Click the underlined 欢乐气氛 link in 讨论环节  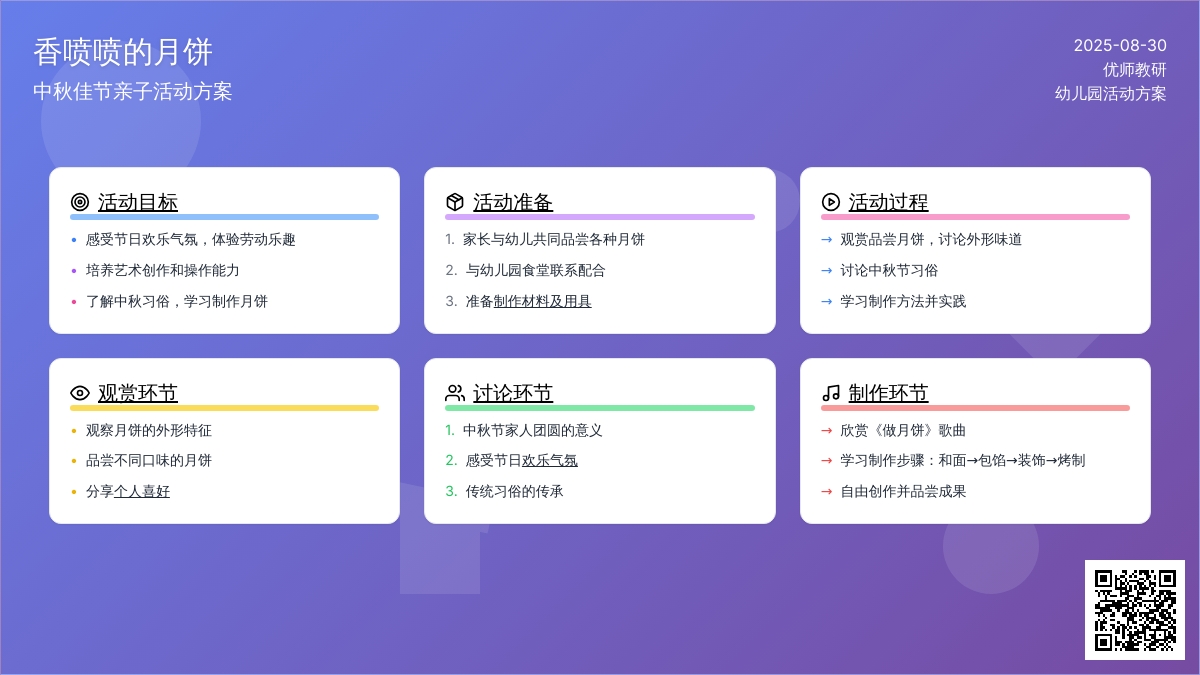(550, 461)
